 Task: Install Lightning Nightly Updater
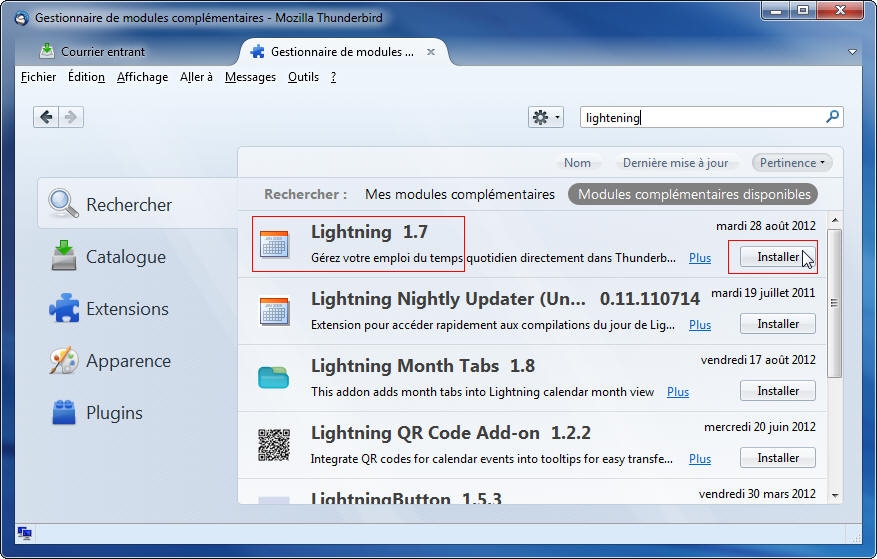coord(777,324)
